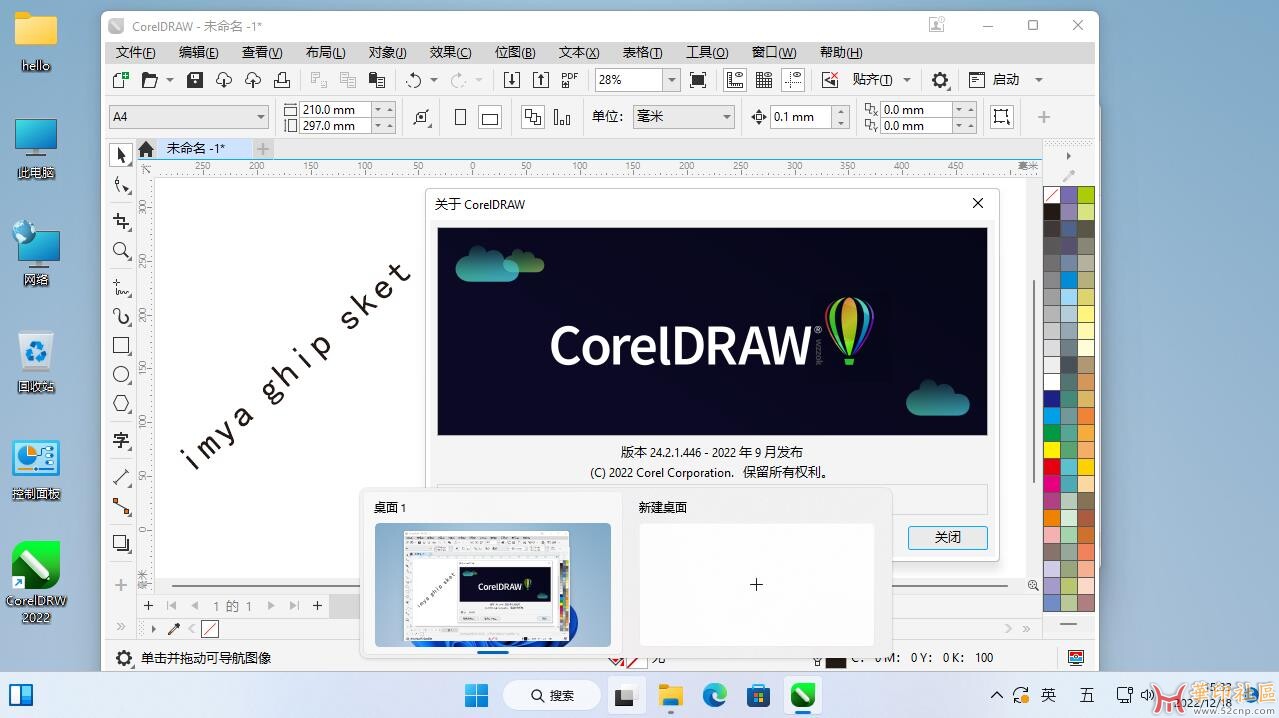Select the Drop Shadow tool

(x=121, y=543)
